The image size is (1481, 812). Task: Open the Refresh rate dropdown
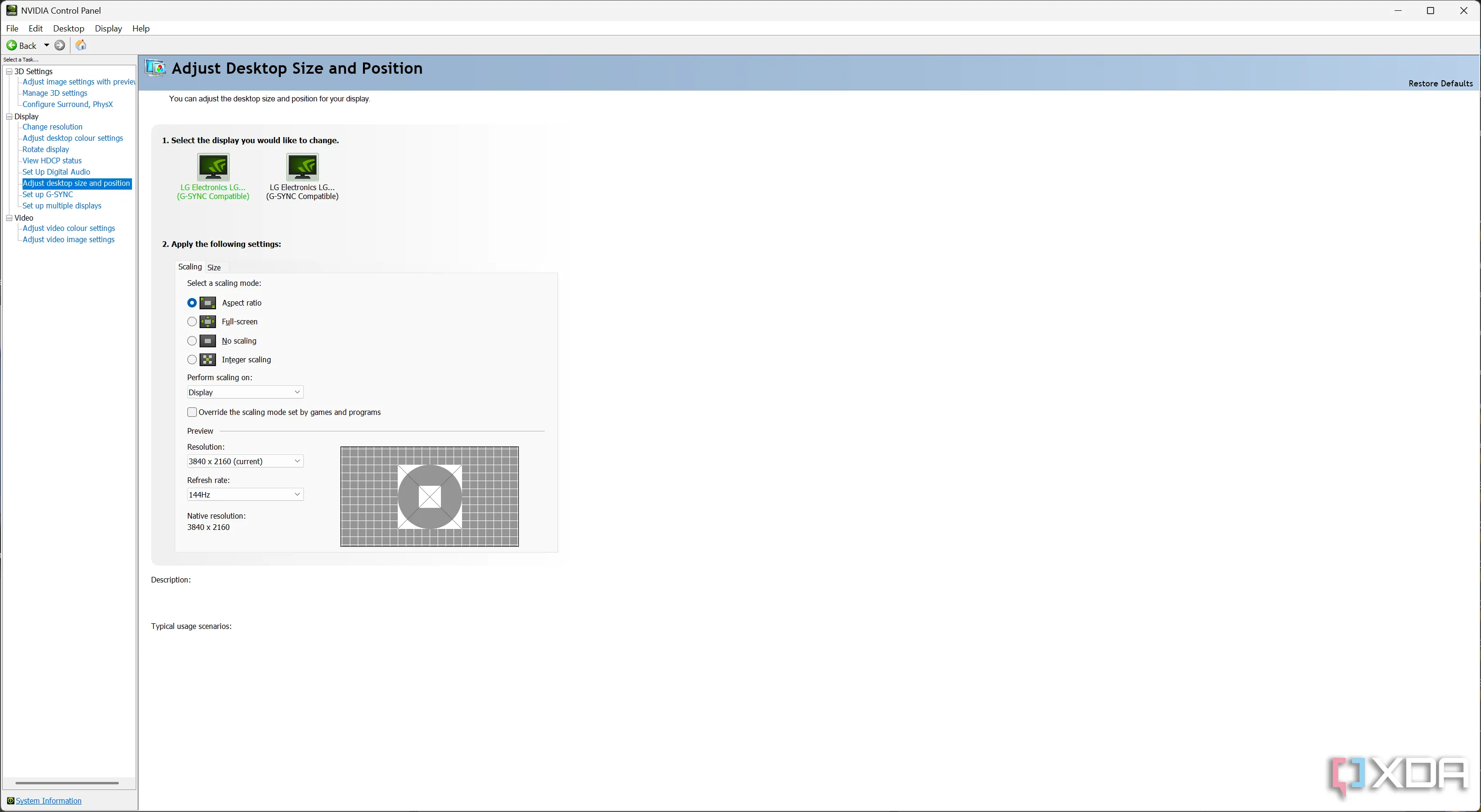pyautogui.click(x=245, y=495)
